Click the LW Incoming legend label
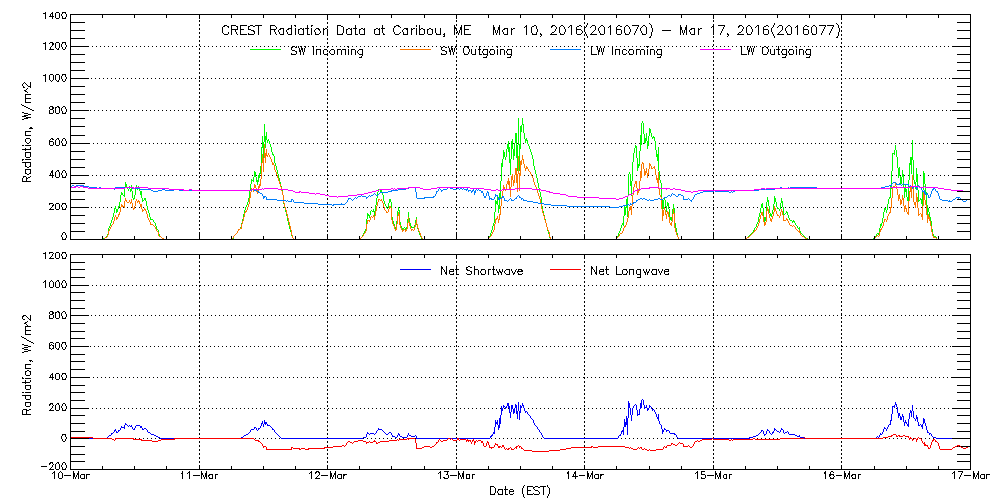This screenshot has height=500, width=1000. pyautogui.click(x=625, y=52)
